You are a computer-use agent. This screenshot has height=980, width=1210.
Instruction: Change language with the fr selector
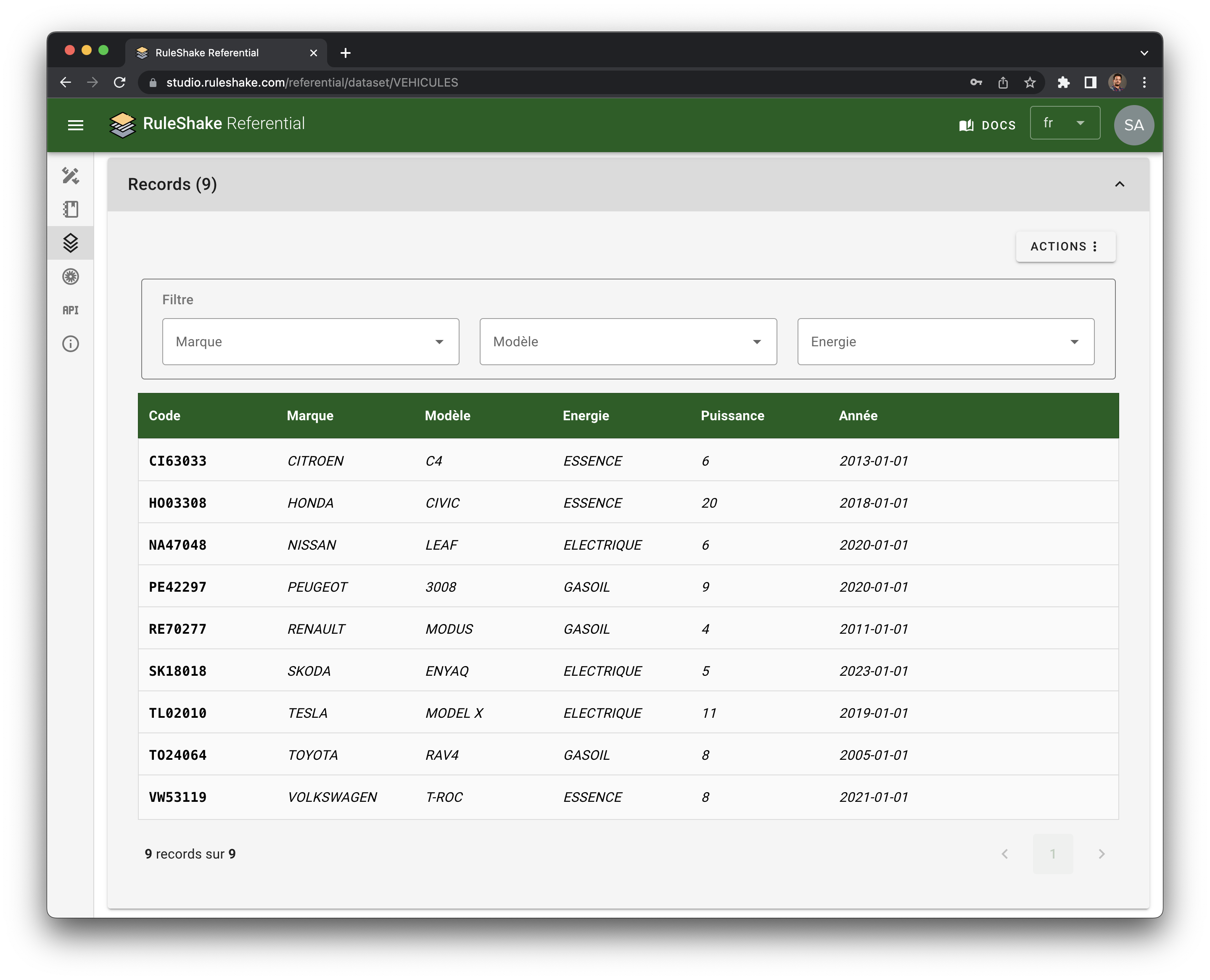1065,123
